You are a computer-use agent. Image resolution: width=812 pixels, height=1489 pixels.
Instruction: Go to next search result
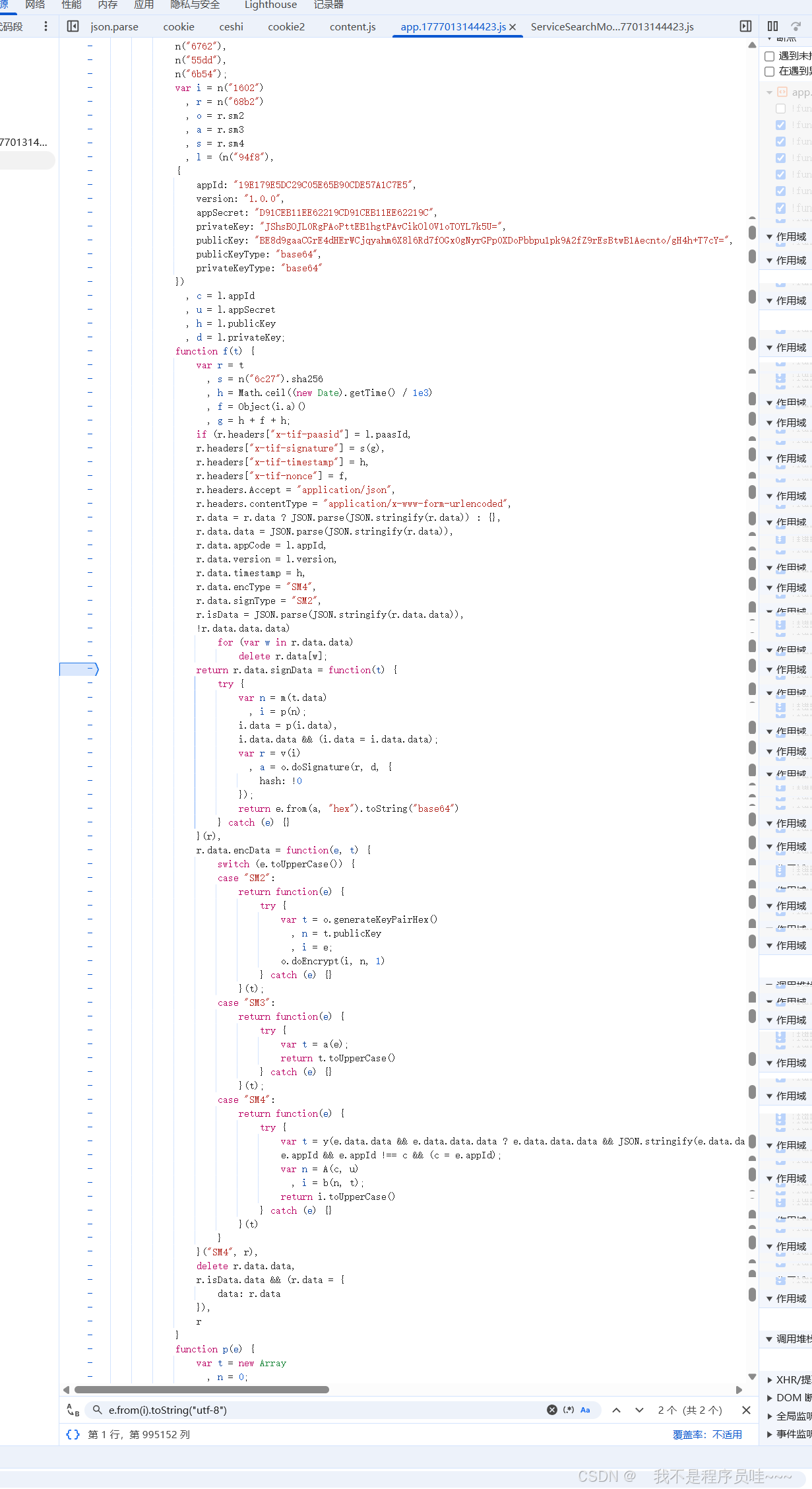[x=639, y=1410]
